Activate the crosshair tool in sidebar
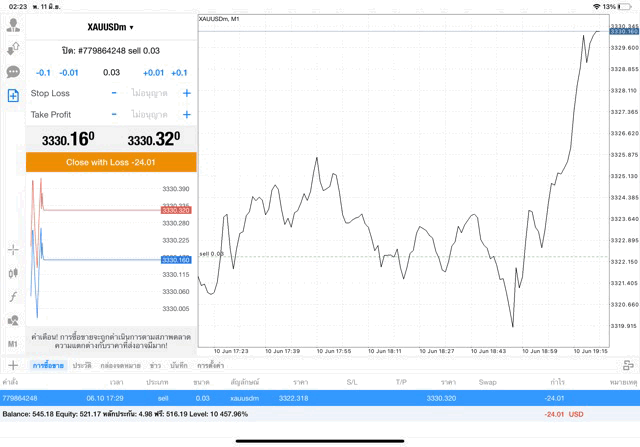This screenshot has height=447, width=640. click(x=13, y=249)
